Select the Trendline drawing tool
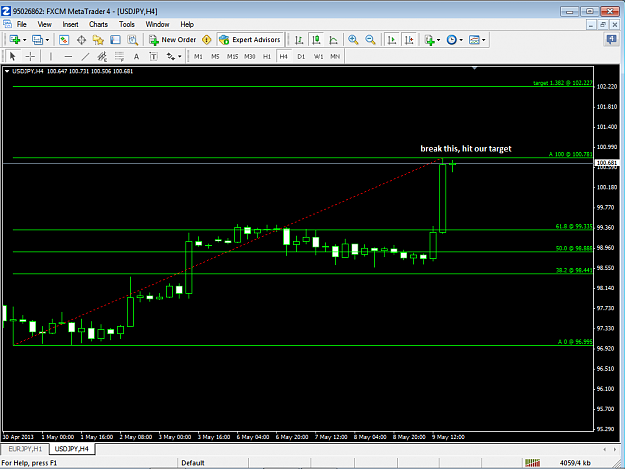This screenshot has height=469, width=625. point(85,57)
